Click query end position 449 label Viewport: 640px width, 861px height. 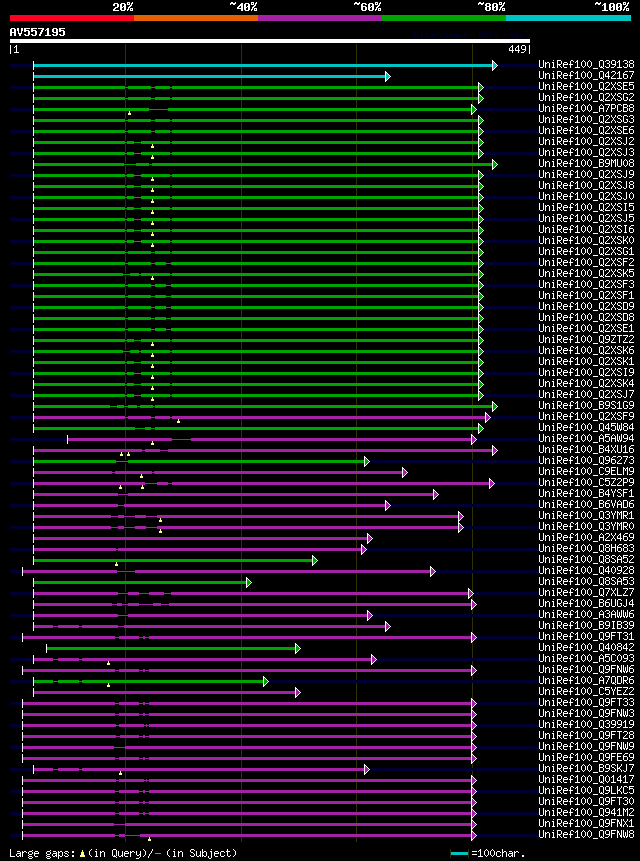click(518, 50)
